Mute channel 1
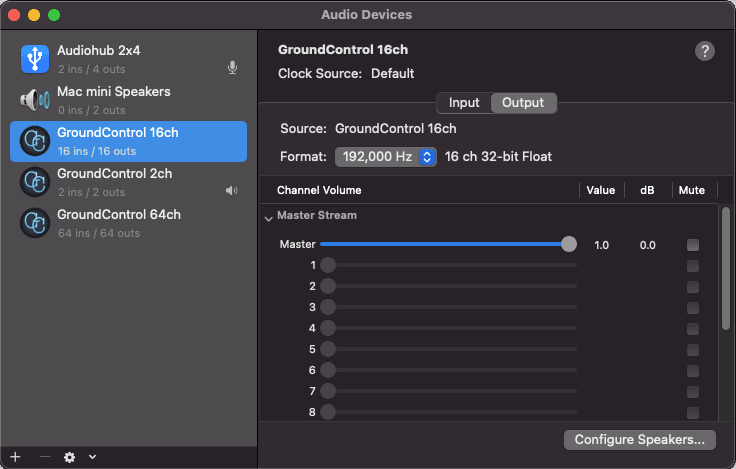Image resolution: width=736 pixels, height=469 pixels. point(693,266)
